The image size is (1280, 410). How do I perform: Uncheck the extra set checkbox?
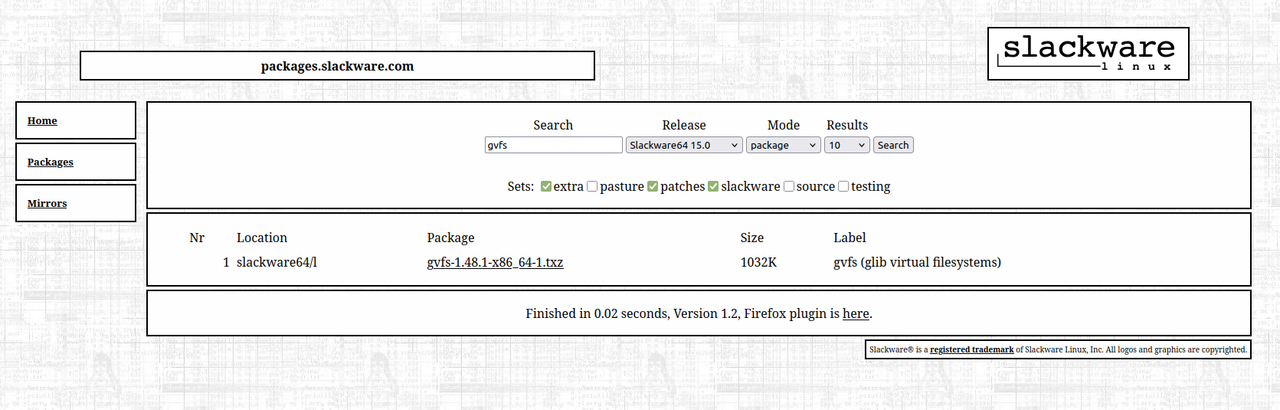tap(546, 186)
